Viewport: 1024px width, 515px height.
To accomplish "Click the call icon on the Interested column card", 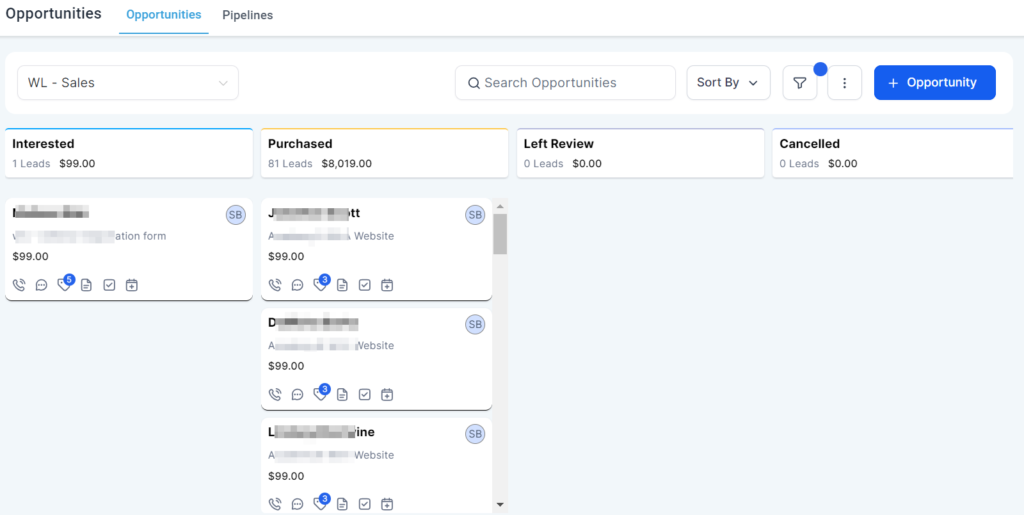I will coord(19,285).
